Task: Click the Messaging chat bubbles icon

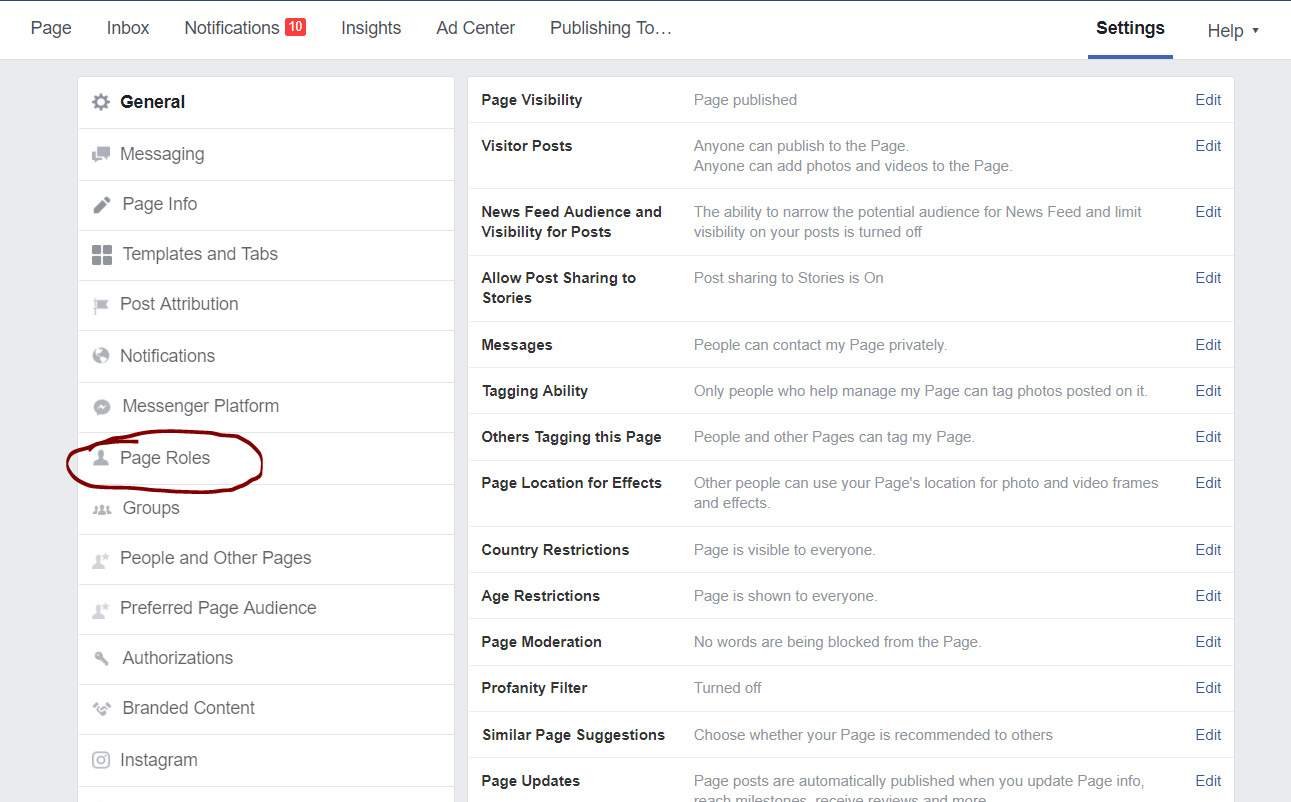Action: tap(101, 154)
